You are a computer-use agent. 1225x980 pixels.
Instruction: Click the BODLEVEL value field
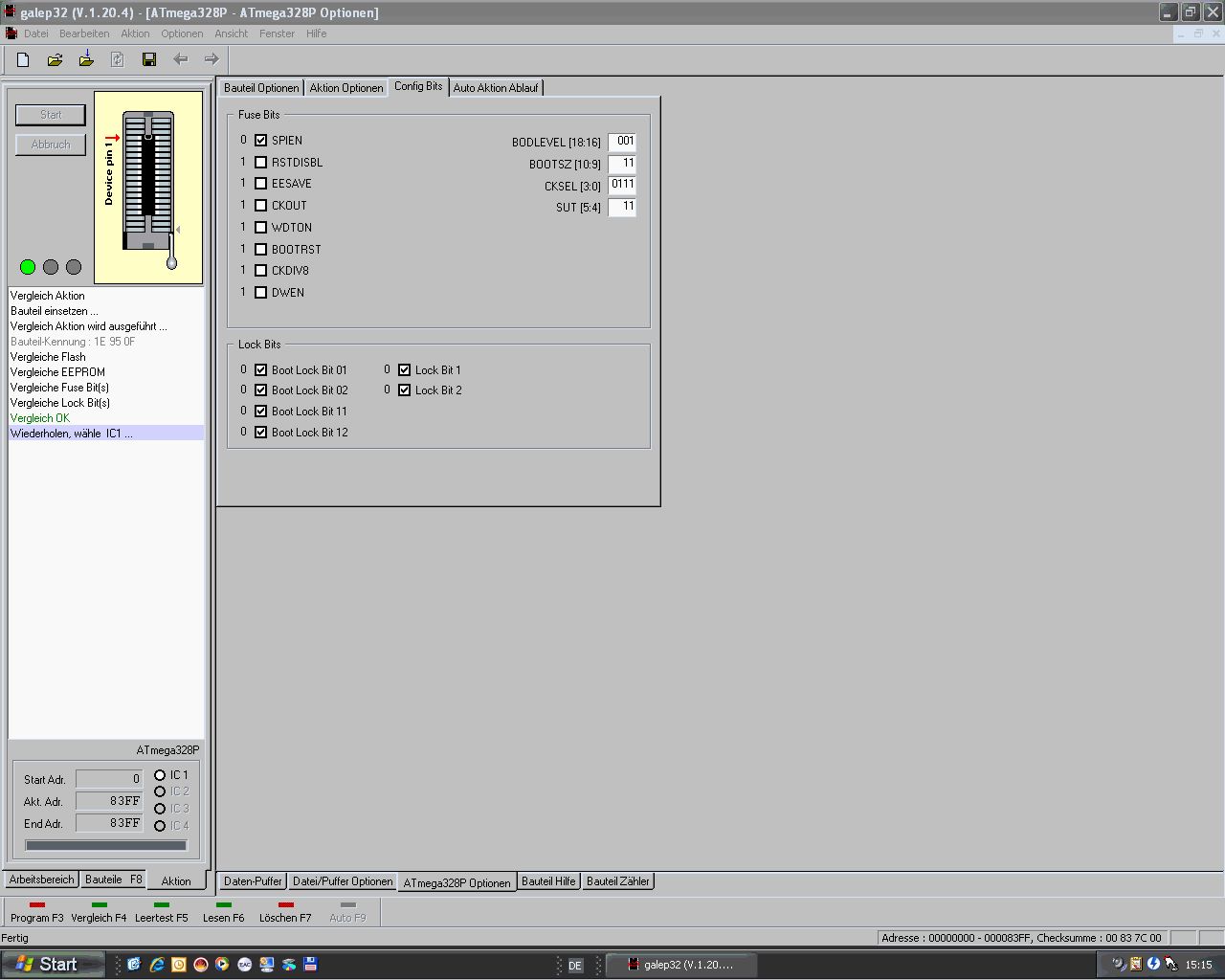pos(622,142)
